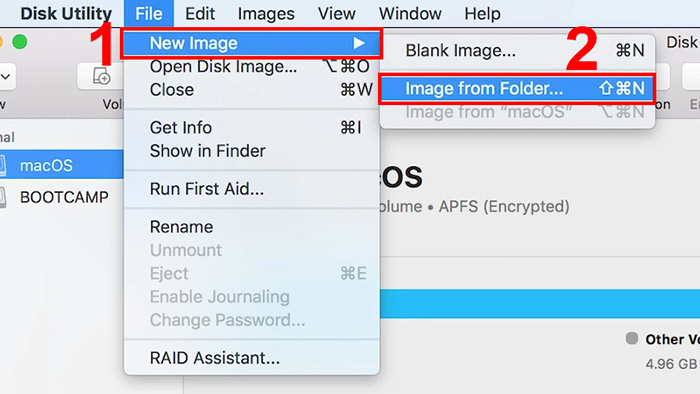Open the Images menu
This screenshot has height=394, width=700.
(x=266, y=13)
